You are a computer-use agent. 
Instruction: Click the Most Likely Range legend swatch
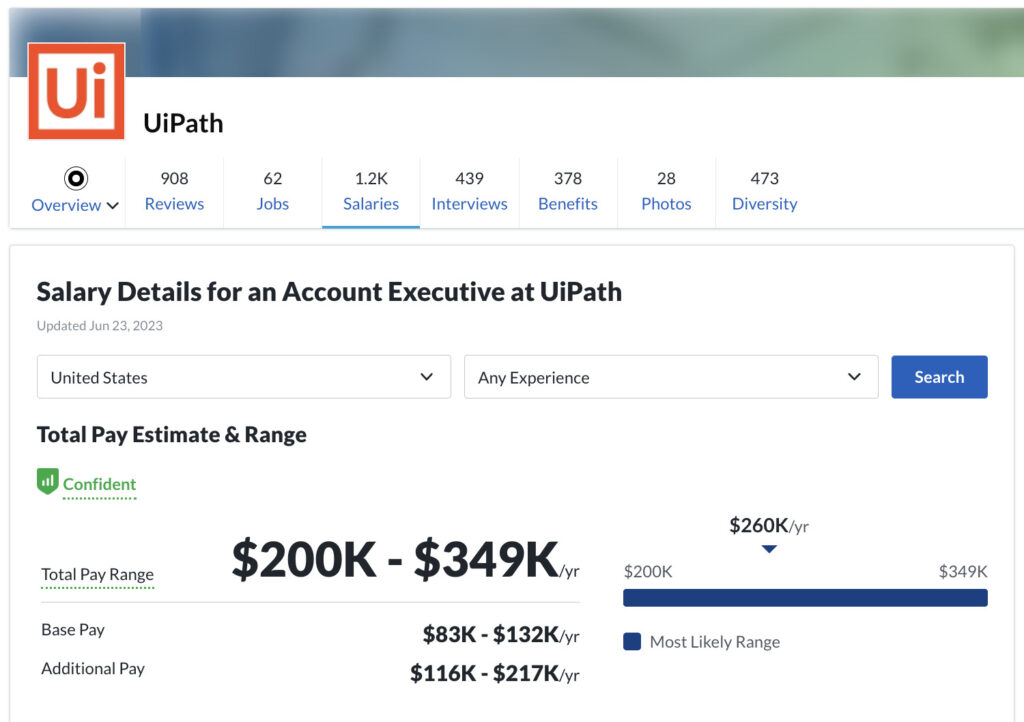coord(632,641)
